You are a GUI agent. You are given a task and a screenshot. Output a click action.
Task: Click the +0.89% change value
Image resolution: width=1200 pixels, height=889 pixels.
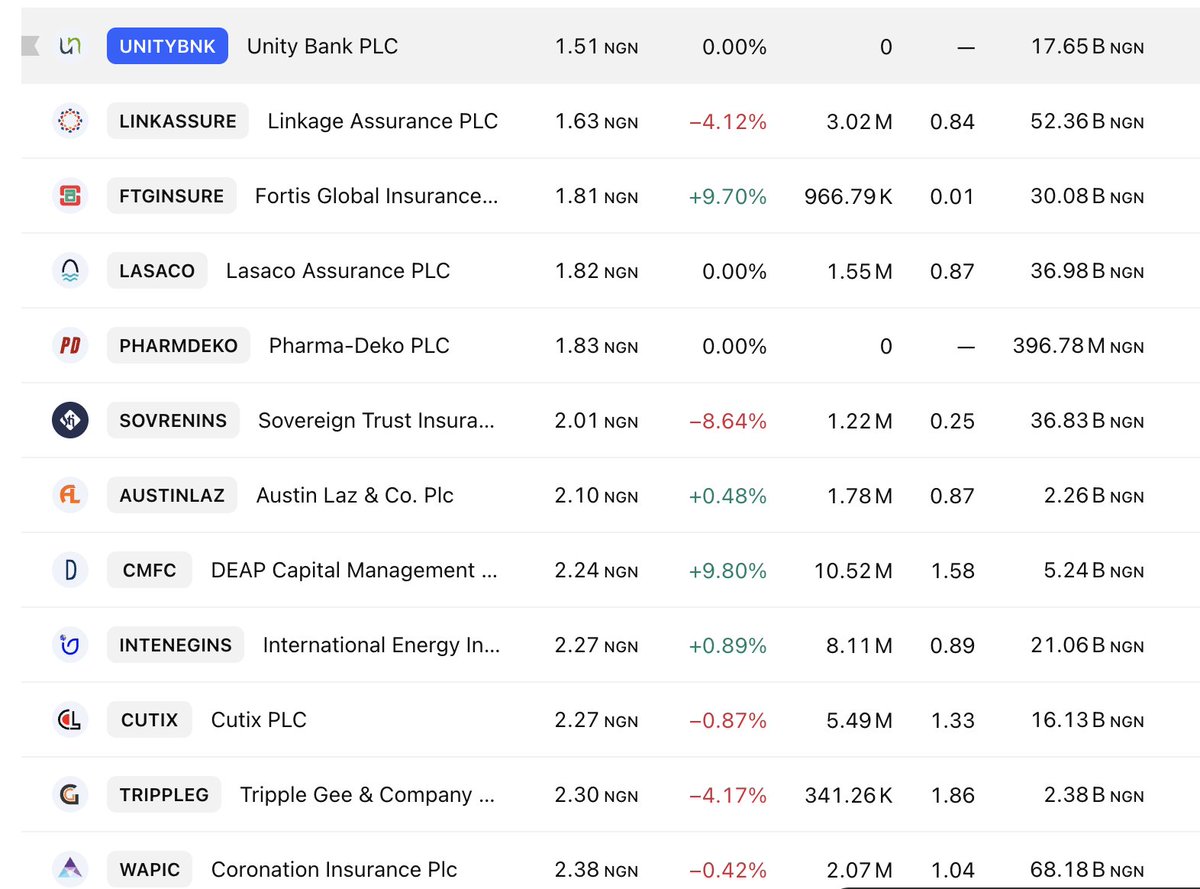(728, 646)
